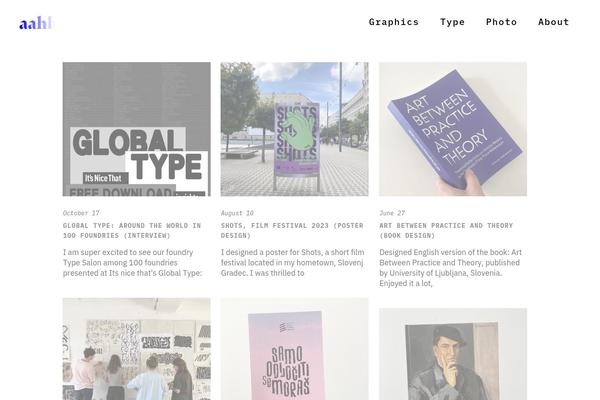Open the Graphics menu item
The image size is (600, 400).
click(x=394, y=22)
